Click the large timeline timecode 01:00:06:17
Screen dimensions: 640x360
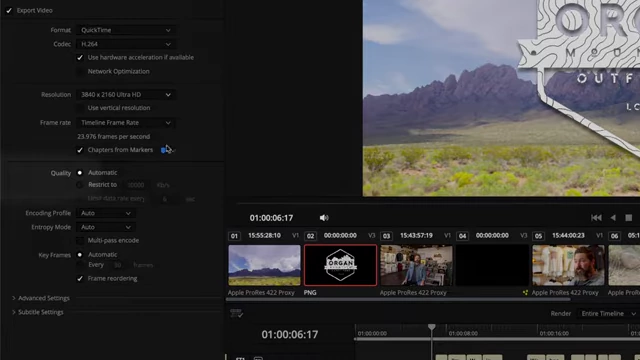pos(290,335)
